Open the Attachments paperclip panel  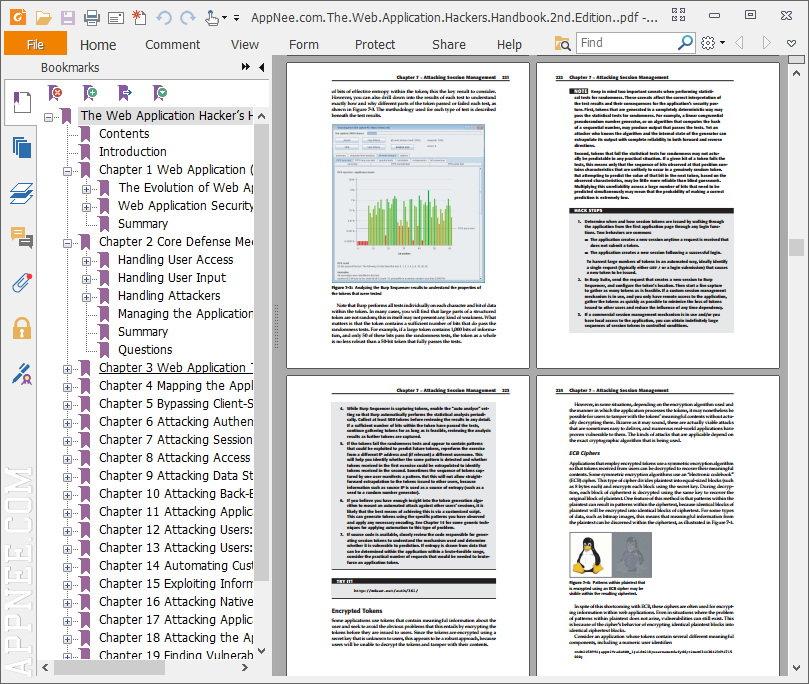point(22,283)
